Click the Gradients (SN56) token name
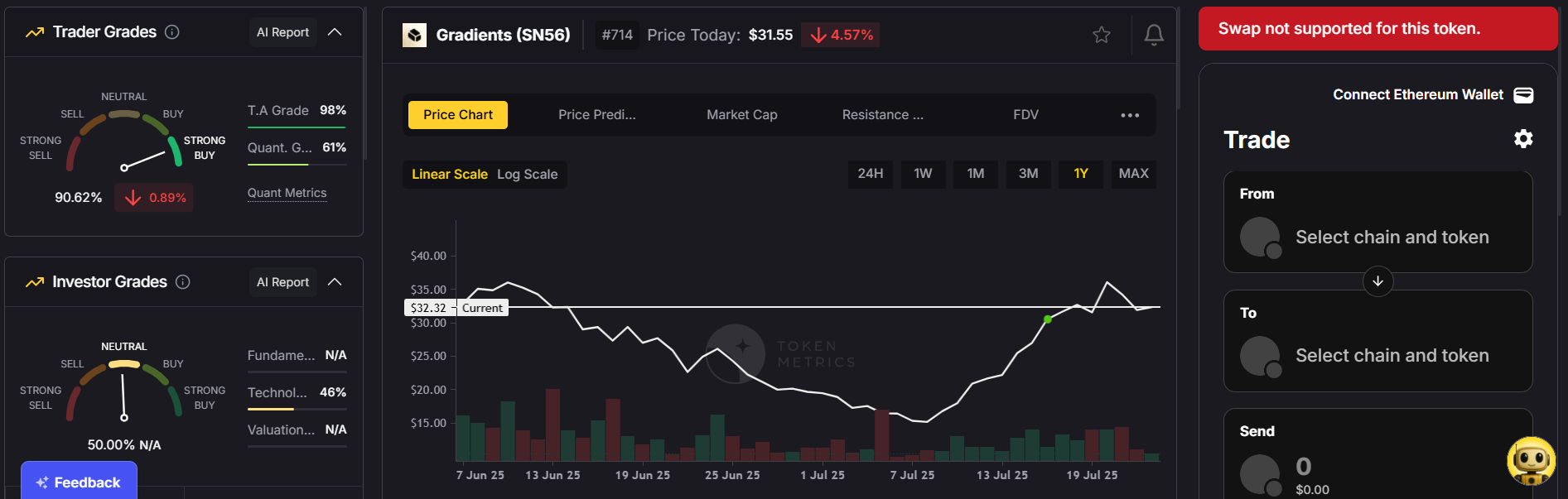This screenshot has height=499, width=1568. 503,35
